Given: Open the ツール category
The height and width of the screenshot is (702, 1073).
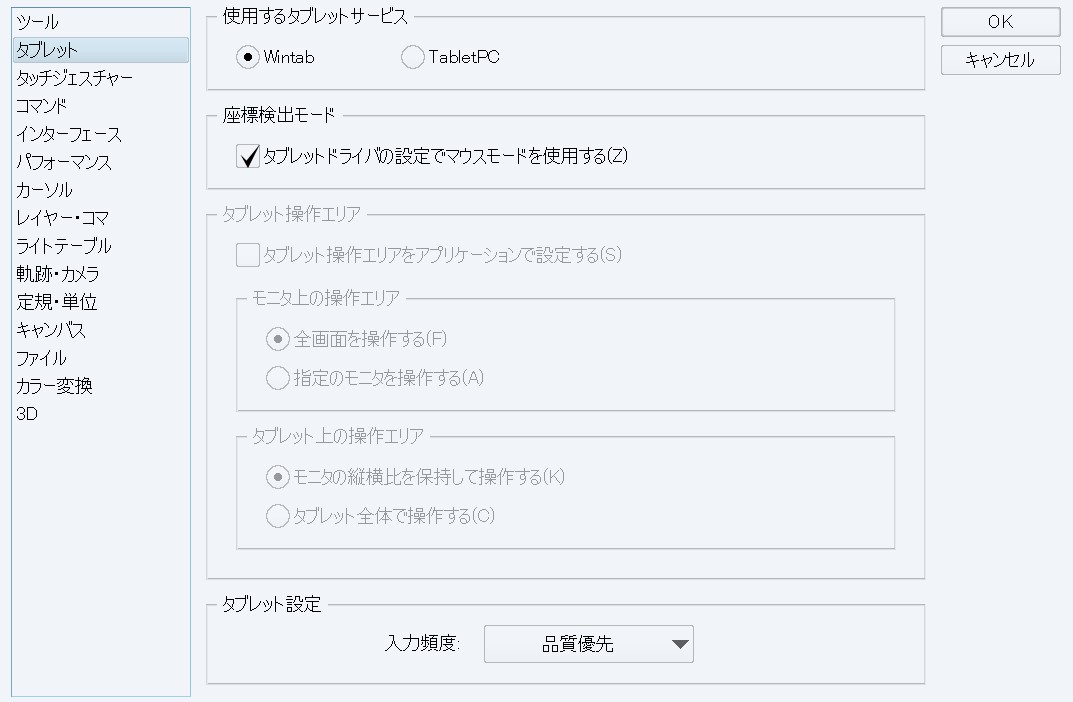Looking at the screenshot, I should (x=38, y=22).
